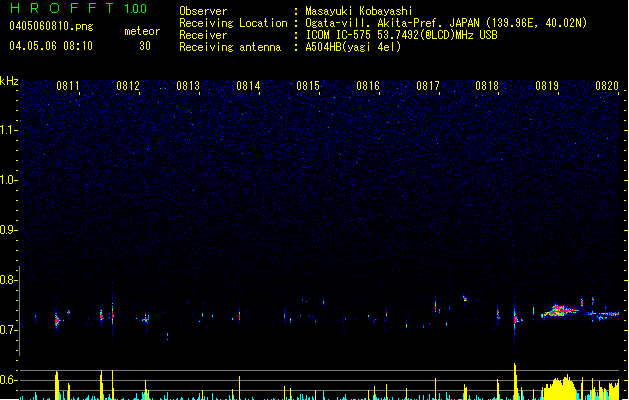The image size is (629, 400).
Task: Click the long meteor echo near 0819
Action: [559, 311]
